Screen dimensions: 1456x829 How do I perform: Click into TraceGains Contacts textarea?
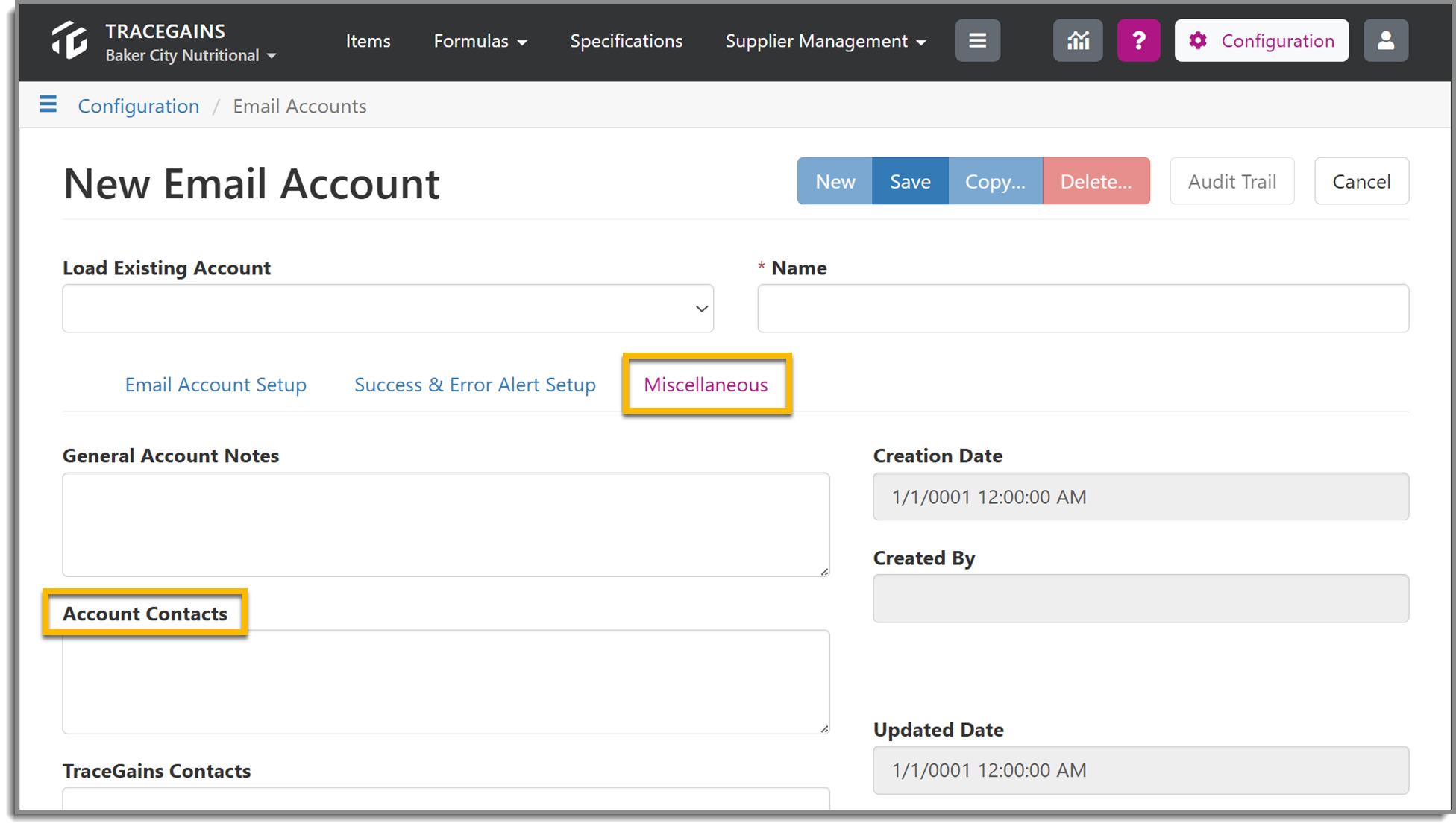click(446, 798)
